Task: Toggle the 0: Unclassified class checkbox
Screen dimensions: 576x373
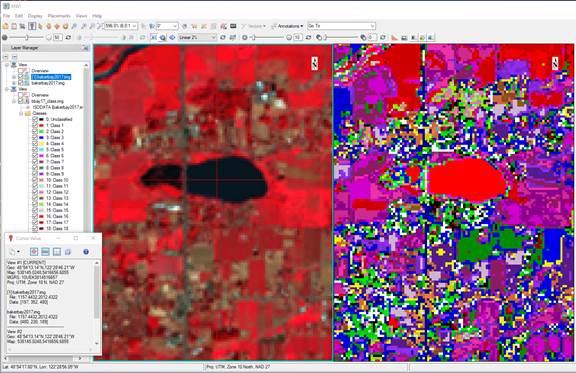Action: (35, 119)
